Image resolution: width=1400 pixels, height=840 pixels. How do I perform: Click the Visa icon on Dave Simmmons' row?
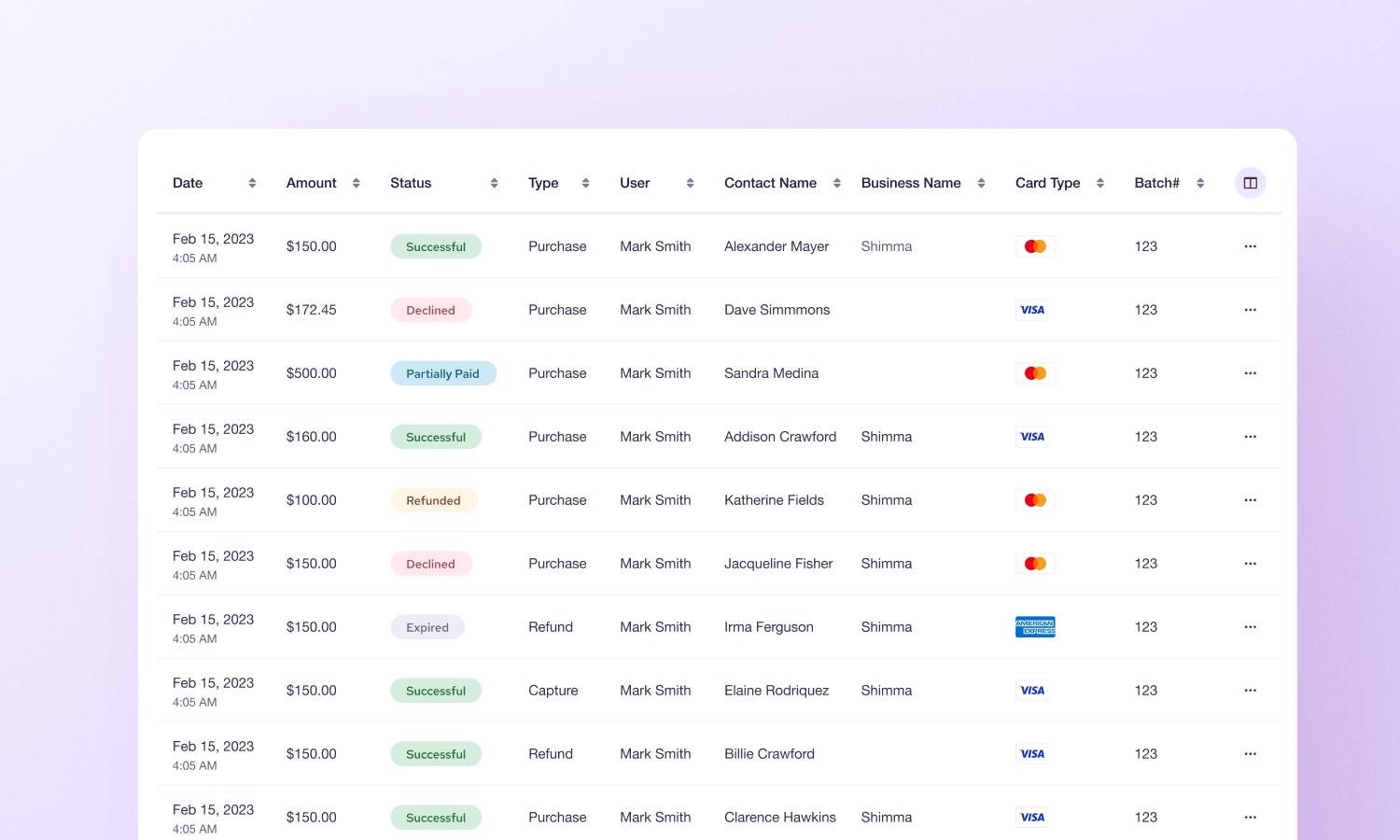tap(1031, 309)
